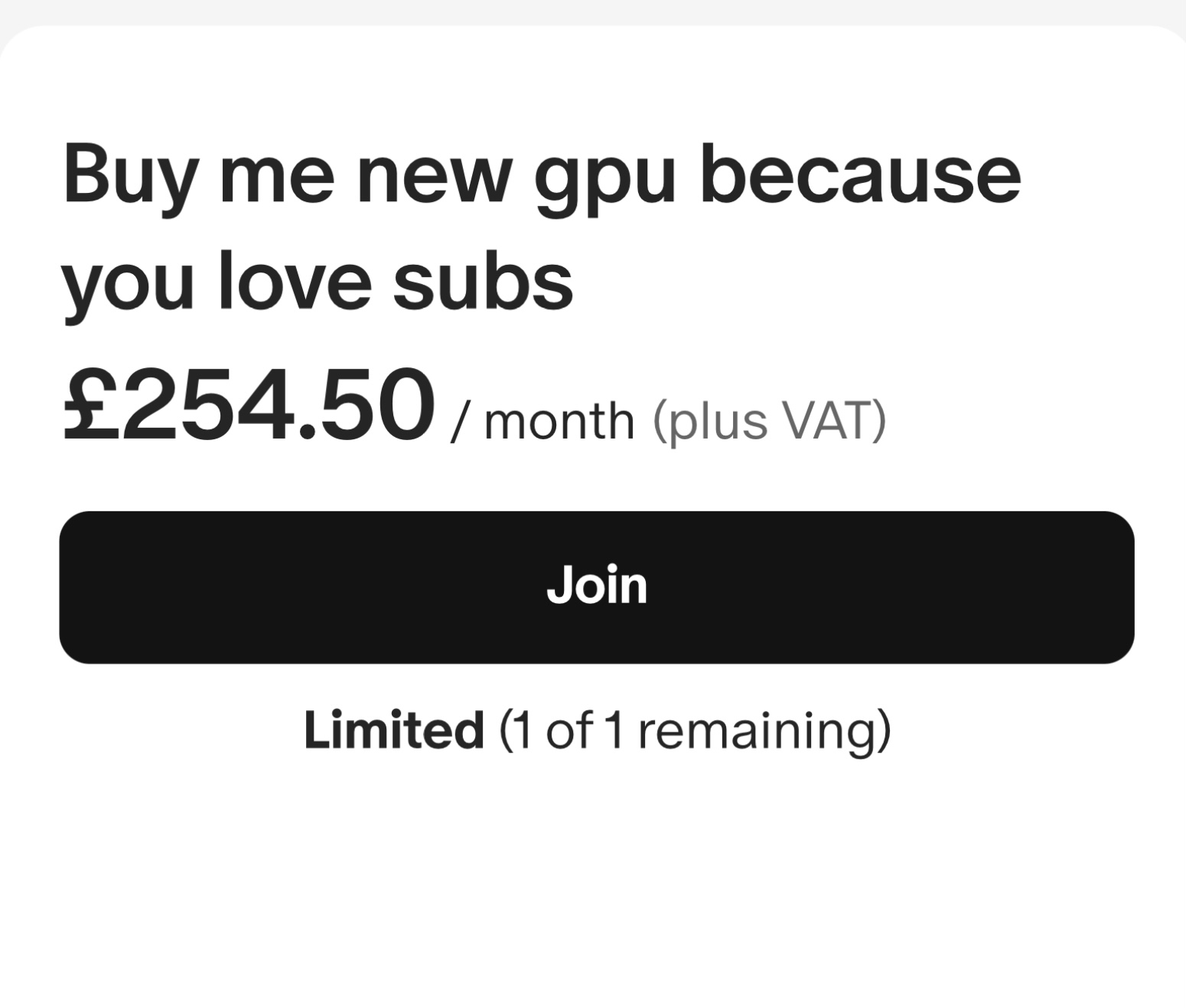Click the "you love subs" heading line
The image size is (1186, 1008).
click(x=317, y=281)
